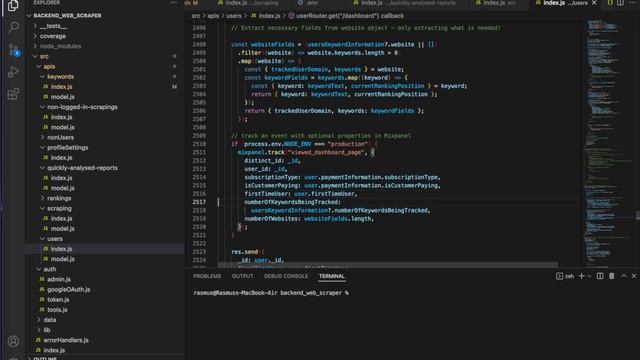
Task: Switch to the .env editor tab
Action: [x=310, y=3]
